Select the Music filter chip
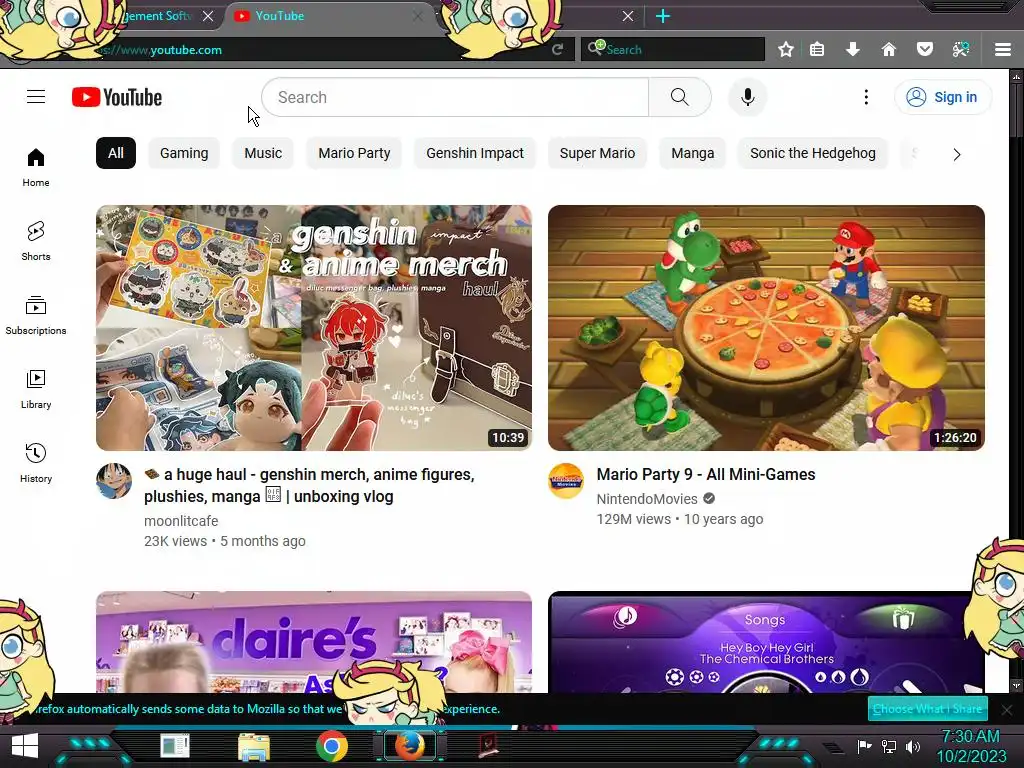 click(x=263, y=153)
